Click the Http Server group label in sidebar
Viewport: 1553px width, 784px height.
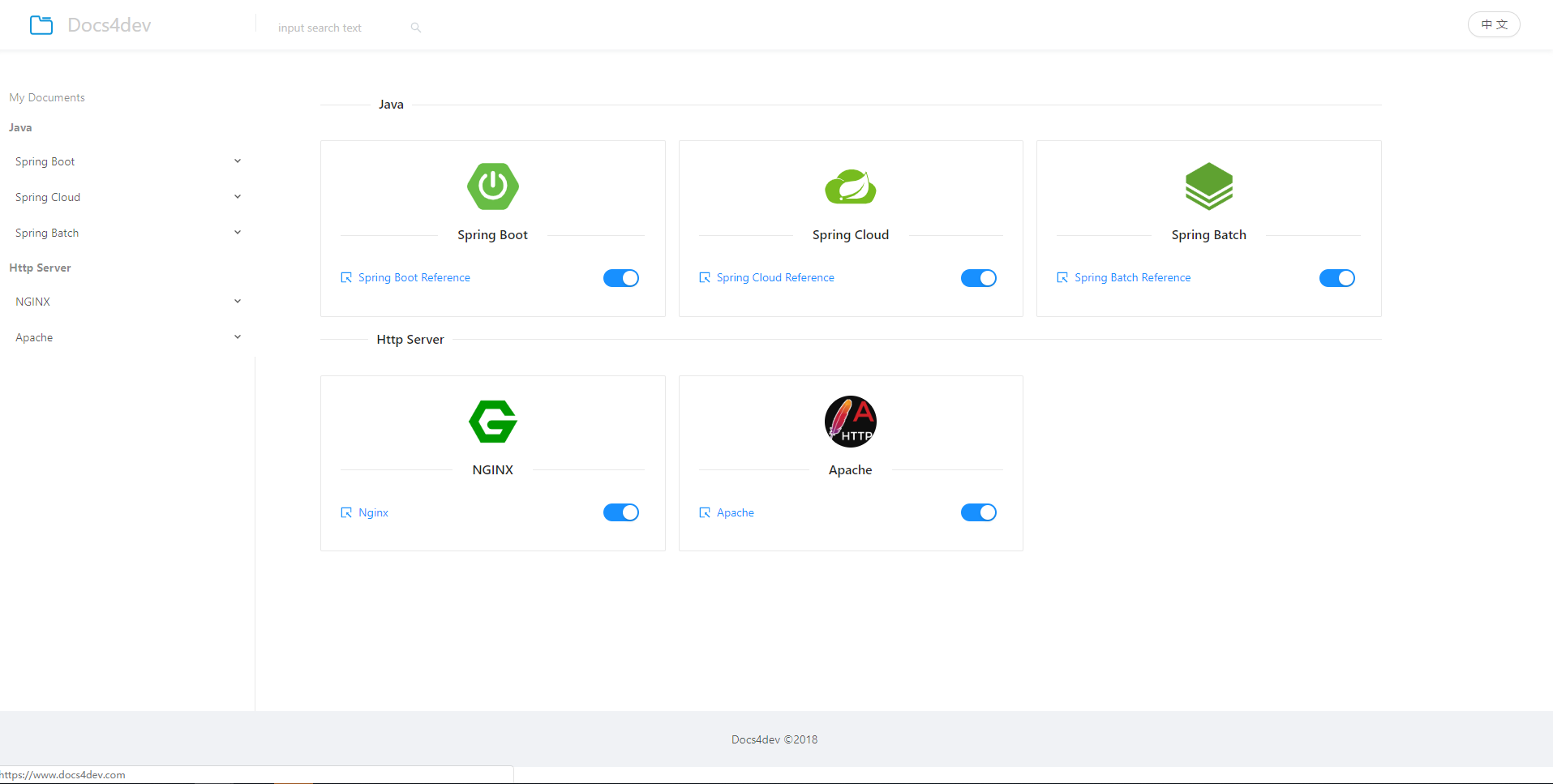tap(40, 268)
